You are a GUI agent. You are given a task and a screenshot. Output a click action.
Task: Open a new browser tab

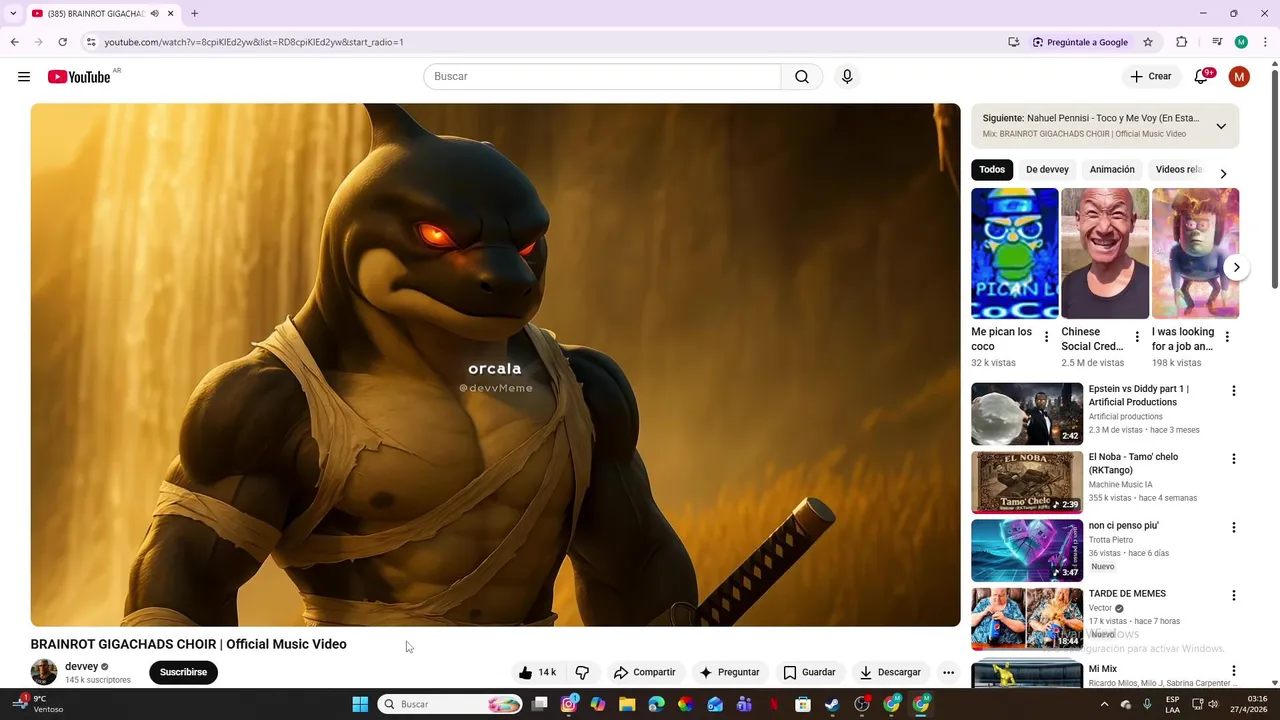click(x=194, y=14)
